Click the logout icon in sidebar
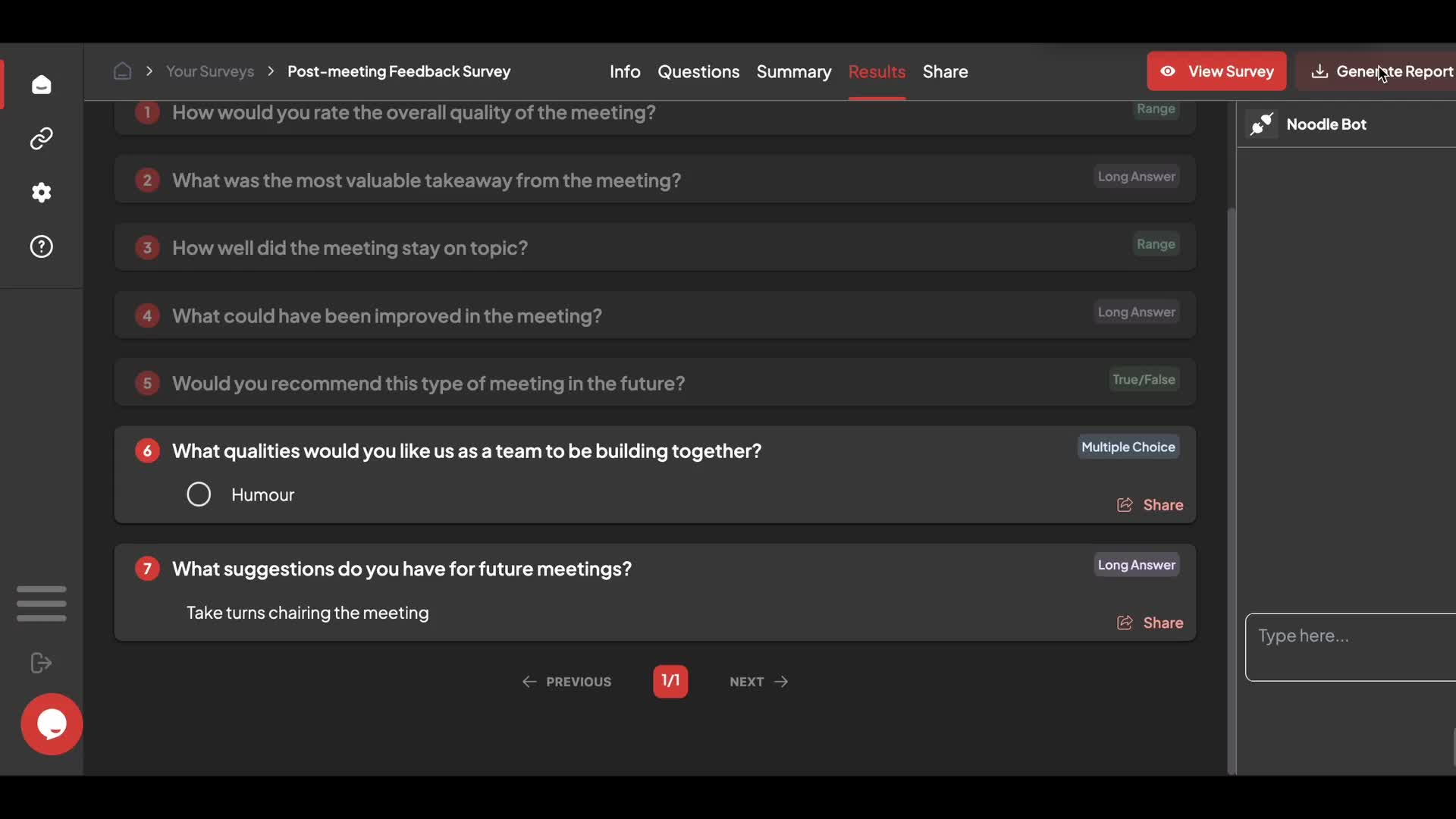The height and width of the screenshot is (819, 1456). click(x=41, y=663)
